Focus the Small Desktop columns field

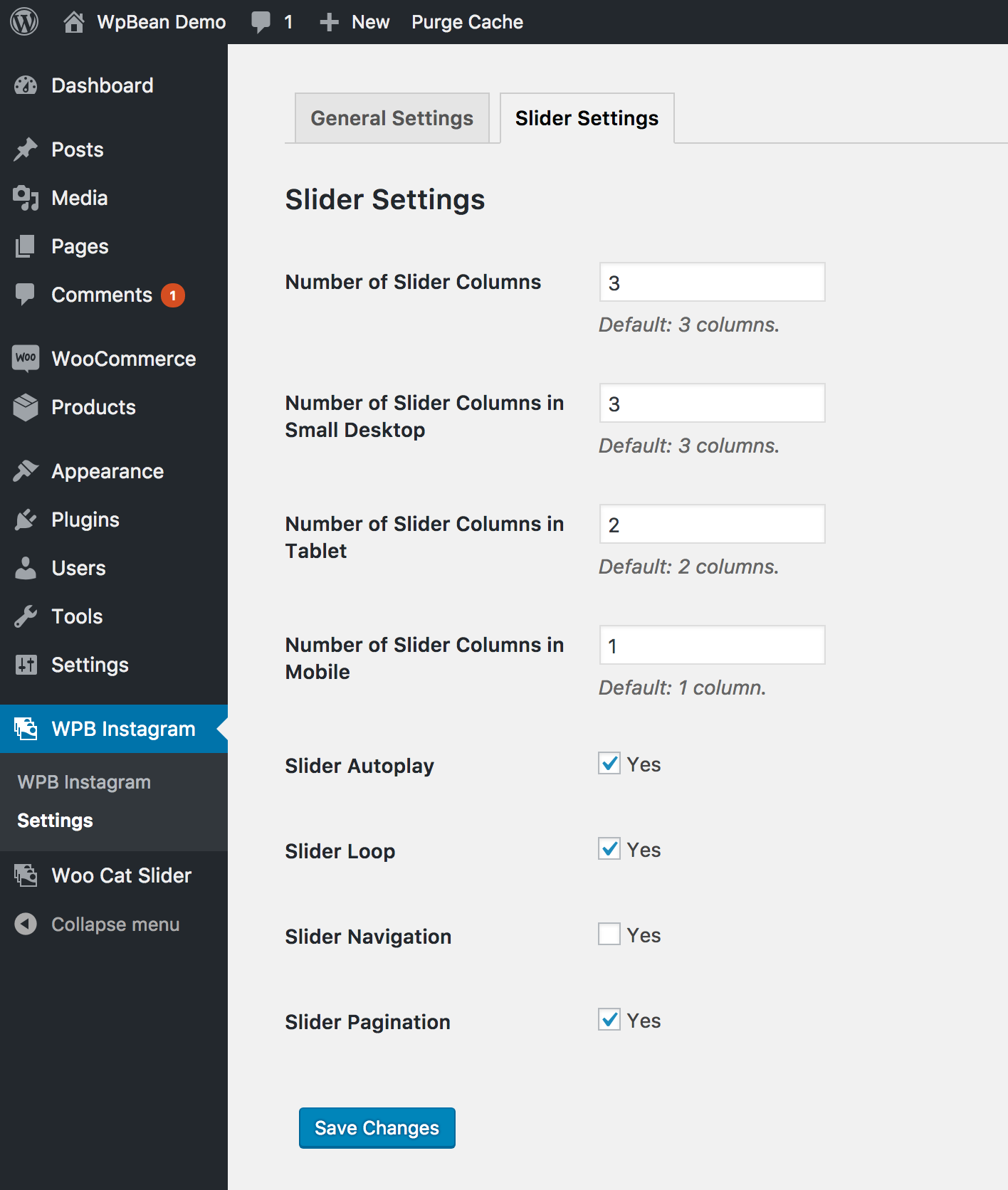tap(713, 404)
